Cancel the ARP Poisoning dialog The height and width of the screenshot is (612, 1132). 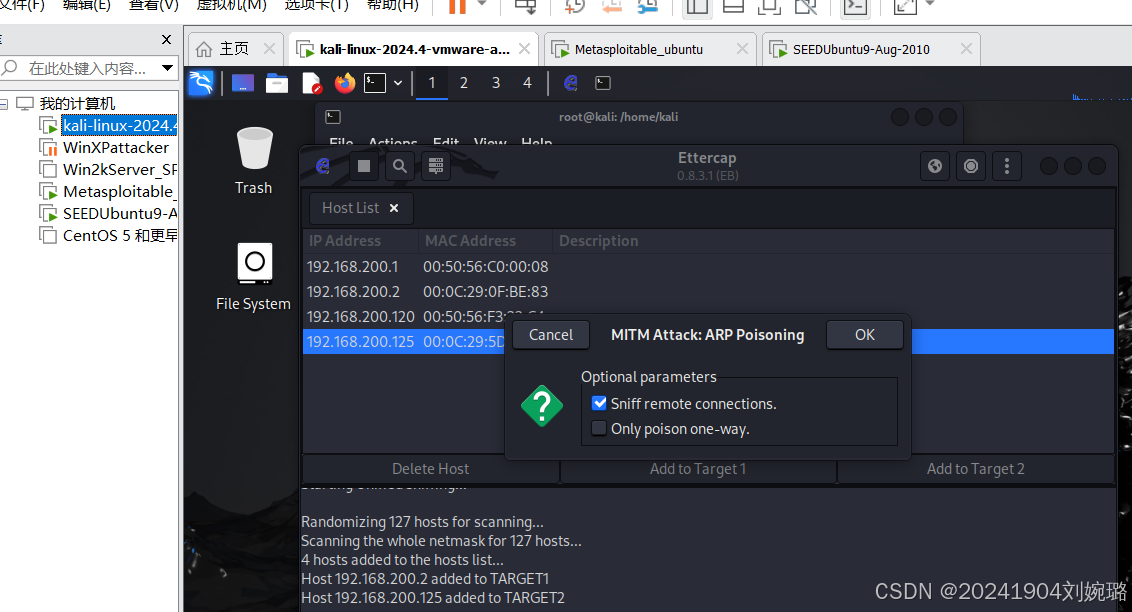coord(551,335)
